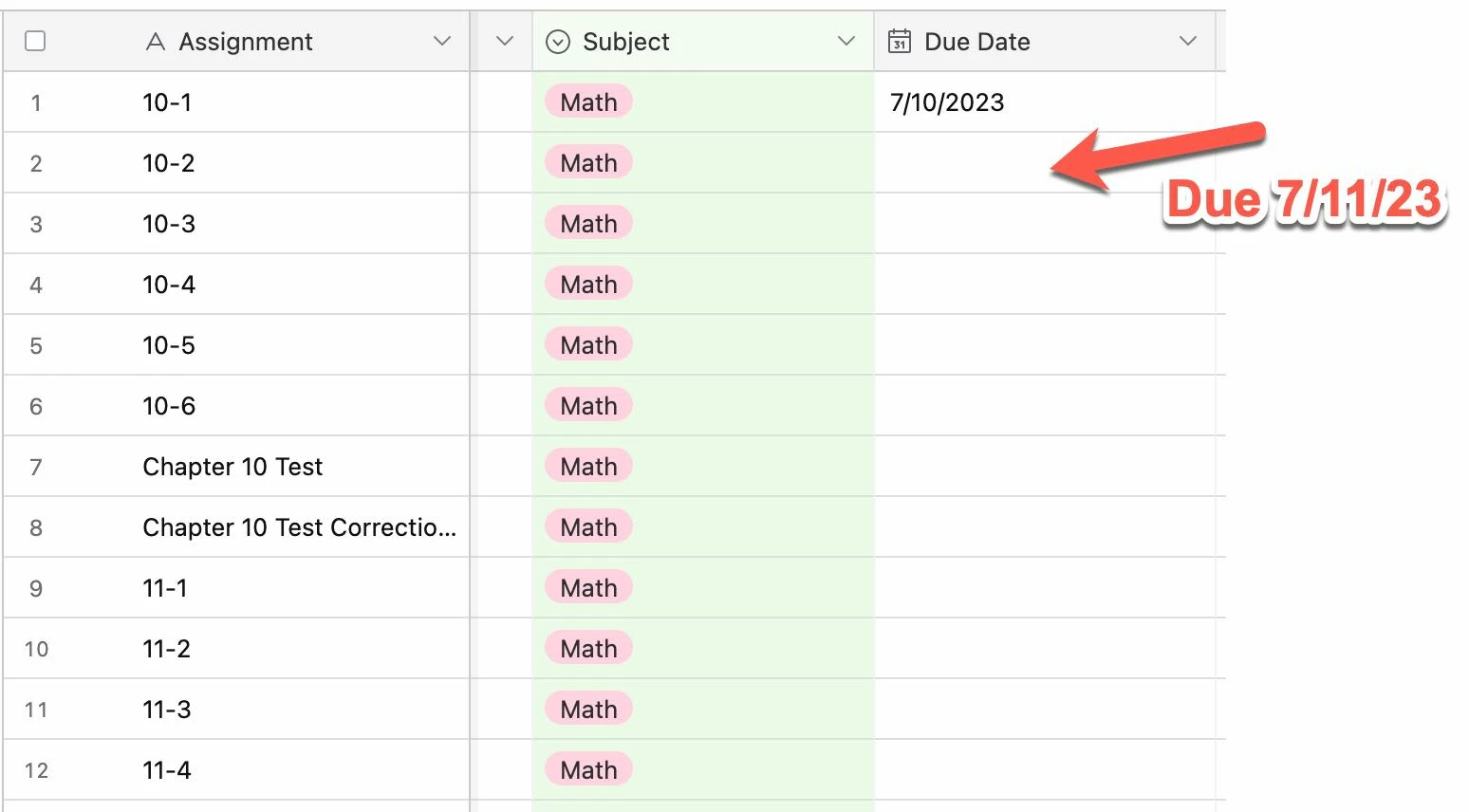
Task: Click the text-field icon beside Assignment header
Action: [156, 42]
